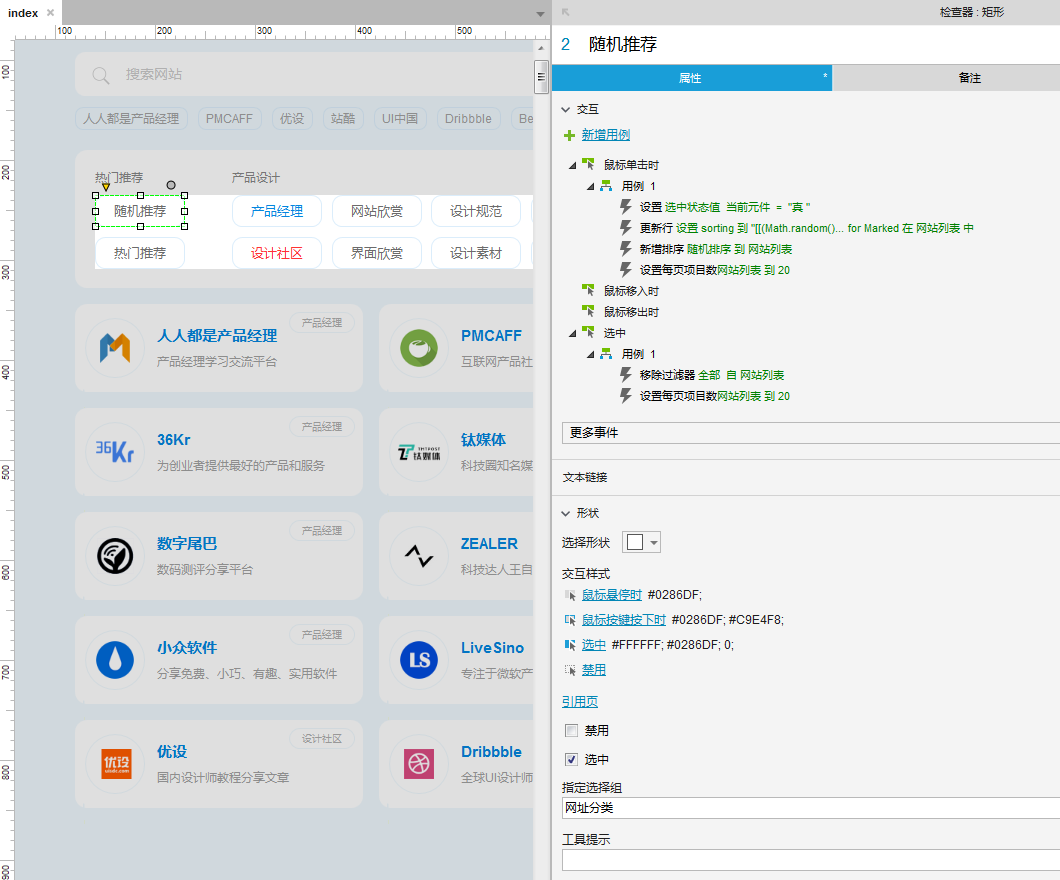Open the 鼠标悬停时 style link

click(x=612, y=595)
